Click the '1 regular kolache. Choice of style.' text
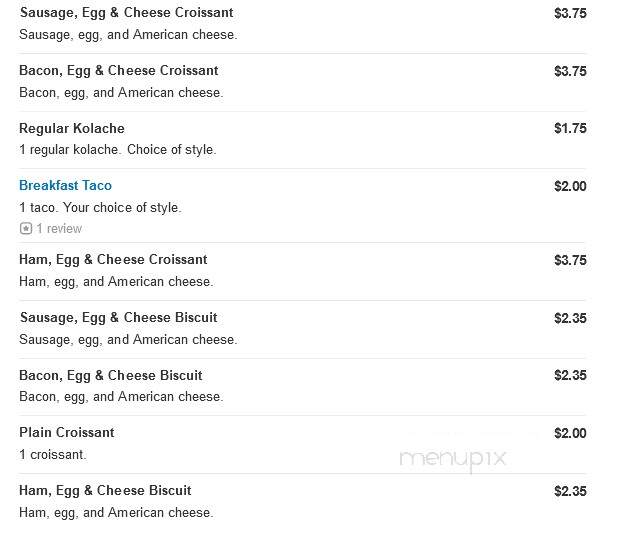 pos(118,150)
